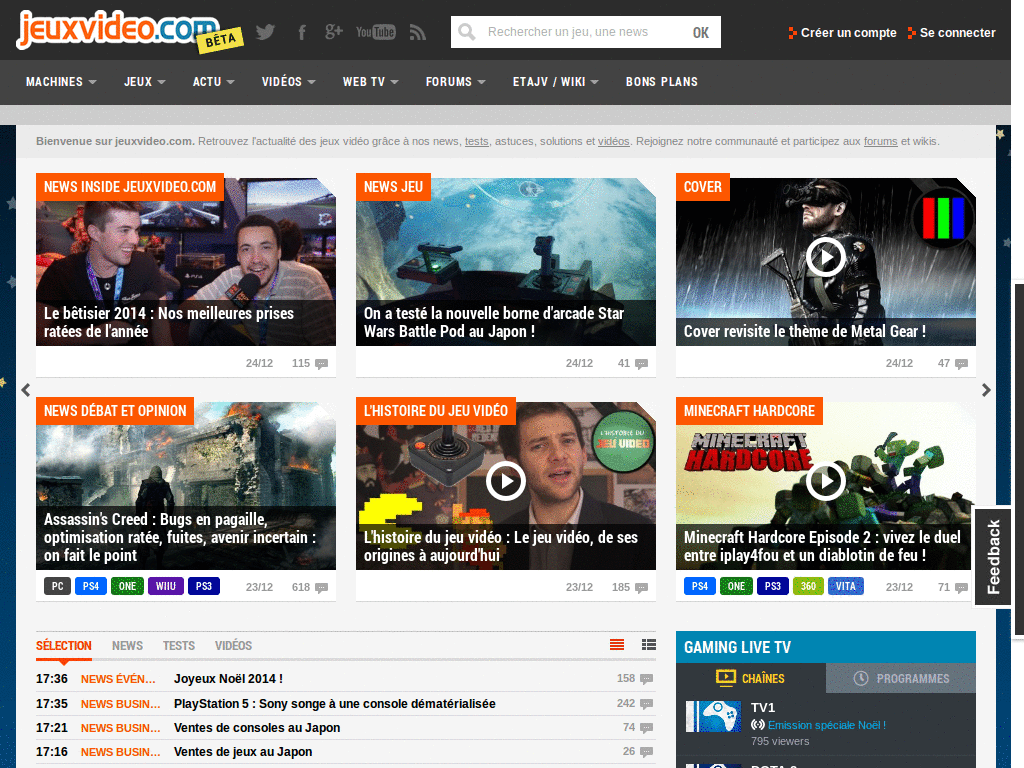Image resolution: width=1024 pixels, height=768 pixels.
Task: Open comments icon for Metal Gear cover
Action: (x=961, y=364)
